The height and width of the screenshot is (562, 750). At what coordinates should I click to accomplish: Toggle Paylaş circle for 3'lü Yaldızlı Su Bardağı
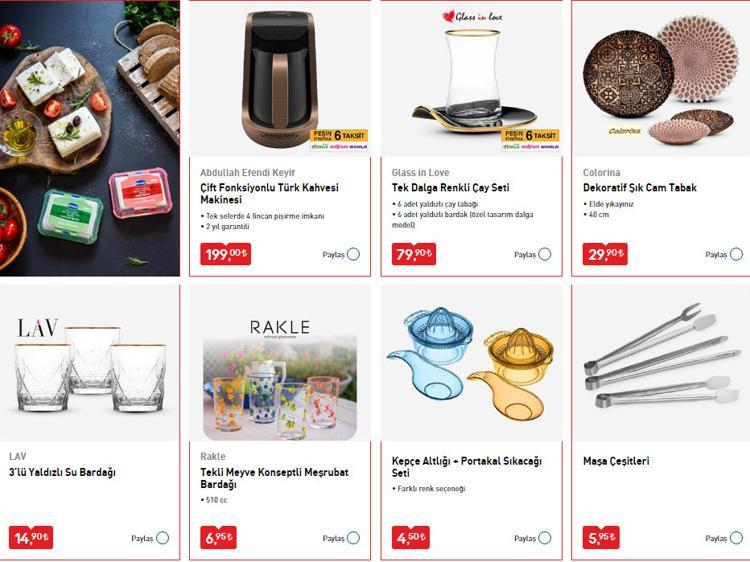[x=163, y=538]
